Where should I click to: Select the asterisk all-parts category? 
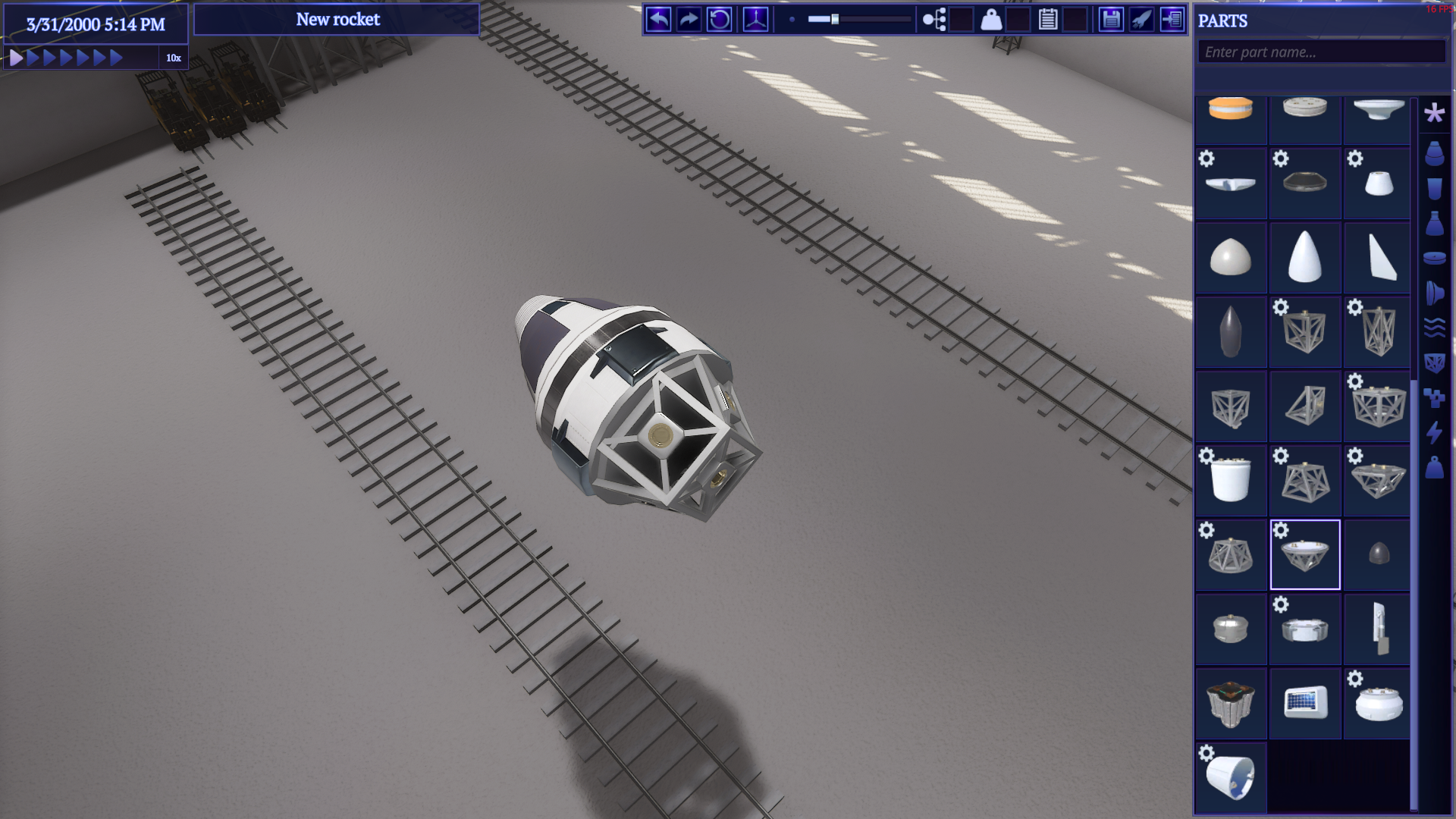tap(1434, 114)
